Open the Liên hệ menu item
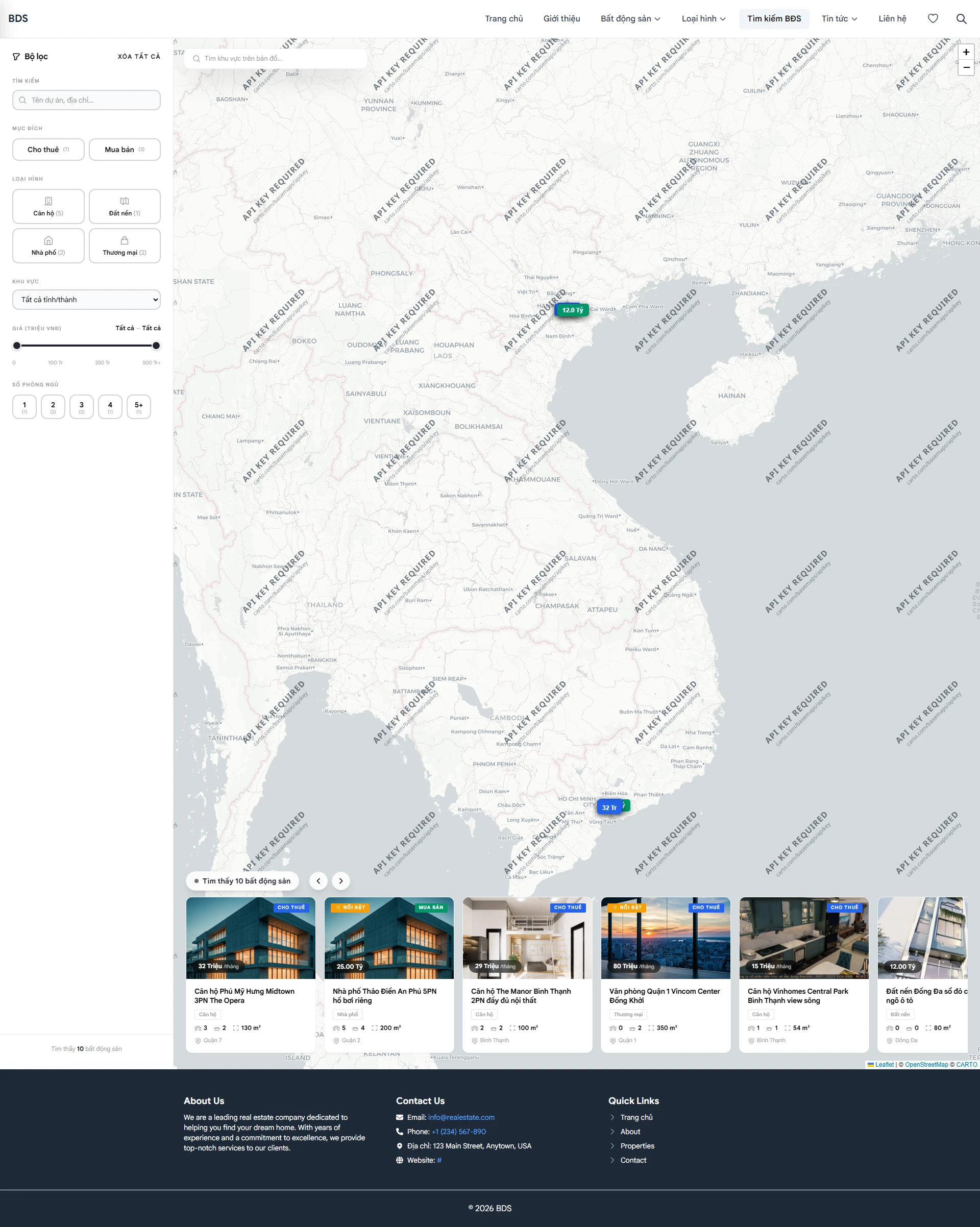The image size is (980, 1227). (892, 19)
